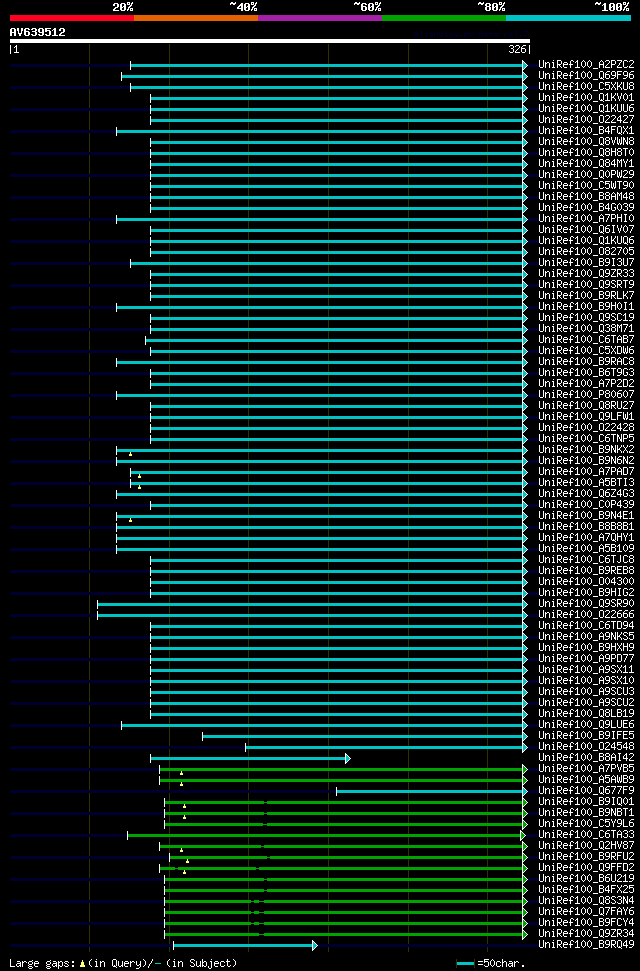Pick the UniRef100_A9NKS5 label
The image size is (640, 971).
[586, 637]
